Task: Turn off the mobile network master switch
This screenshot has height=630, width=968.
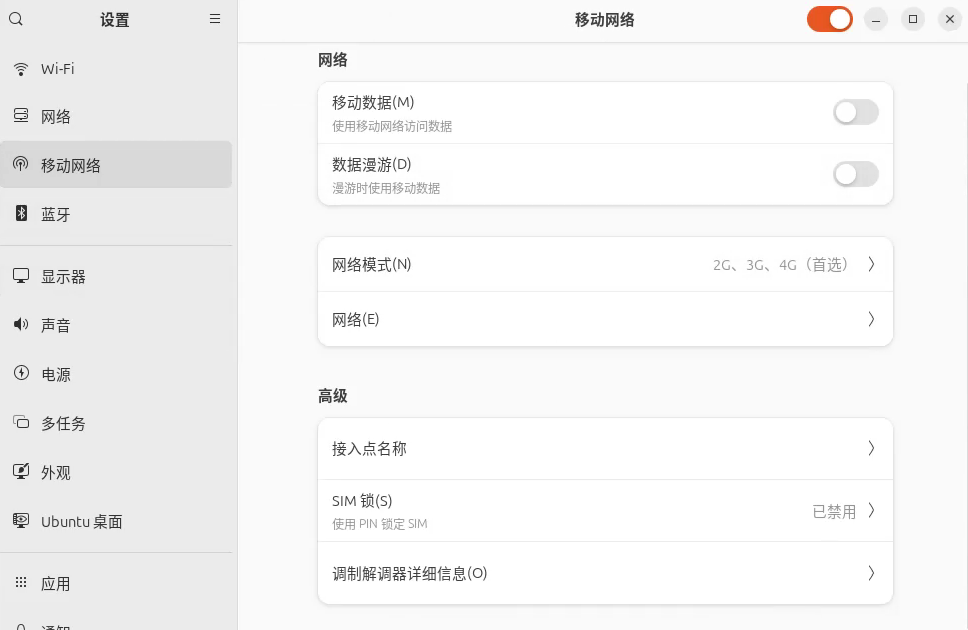Action: [x=830, y=19]
